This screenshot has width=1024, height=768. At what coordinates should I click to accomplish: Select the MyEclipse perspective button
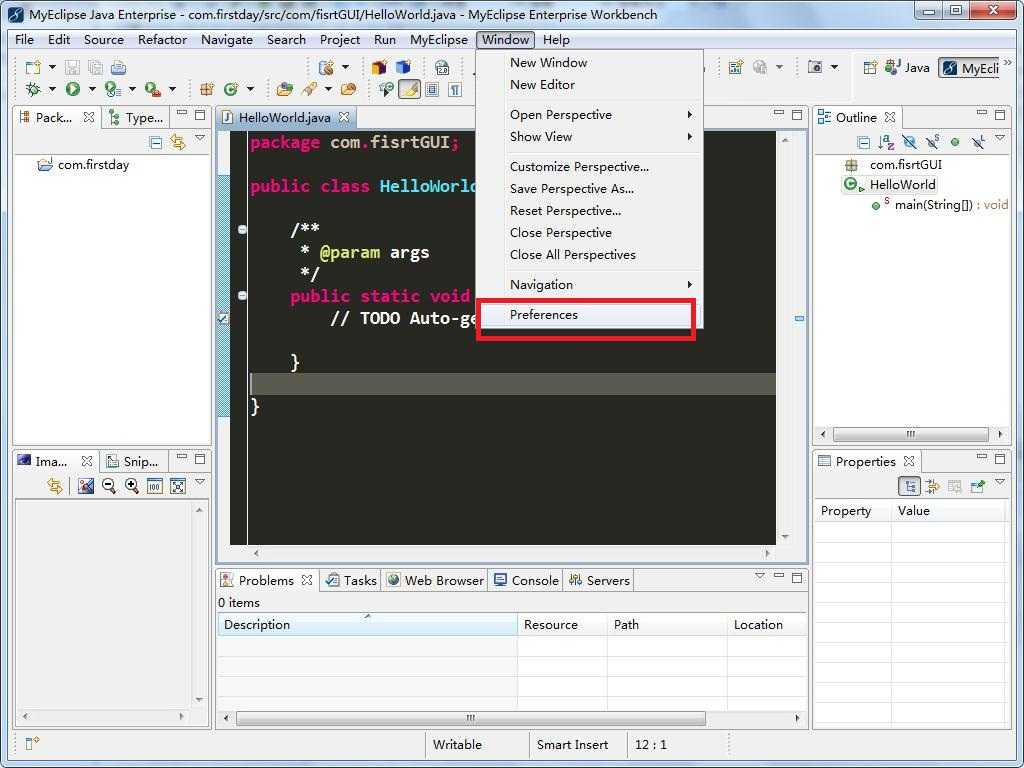click(x=970, y=68)
